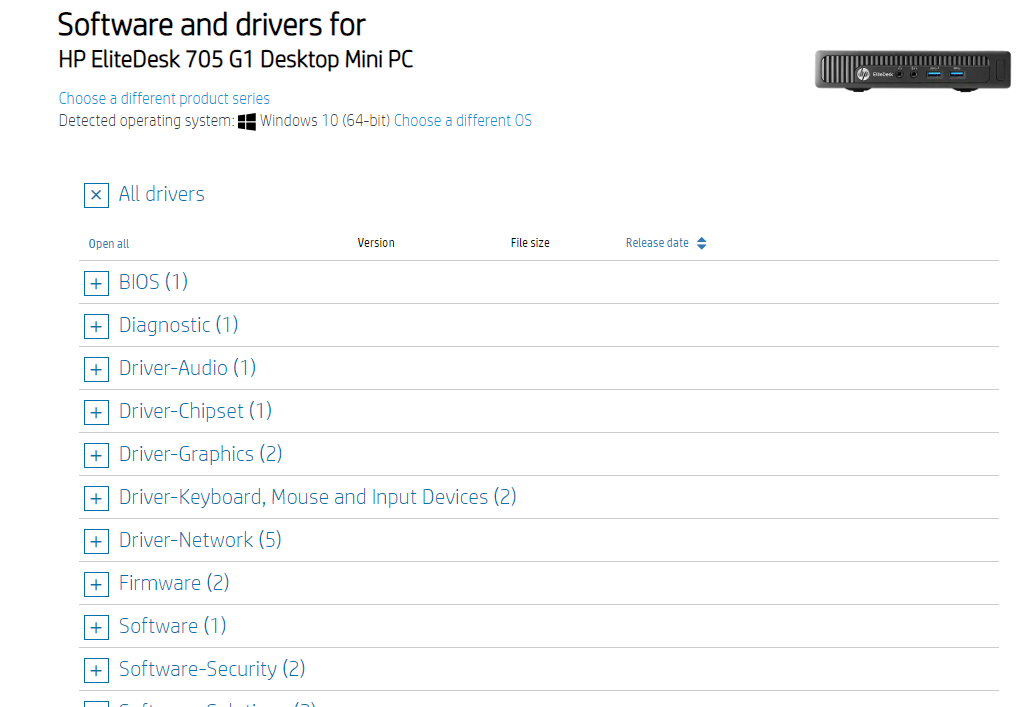
Task: Expand the Driver-Chipset (1) category
Action: (96, 412)
